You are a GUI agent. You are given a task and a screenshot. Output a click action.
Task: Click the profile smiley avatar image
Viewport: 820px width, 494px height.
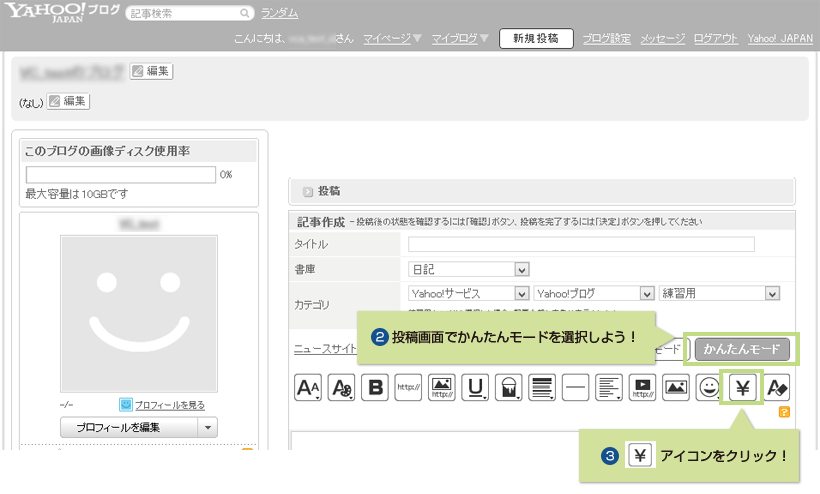point(139,314)
